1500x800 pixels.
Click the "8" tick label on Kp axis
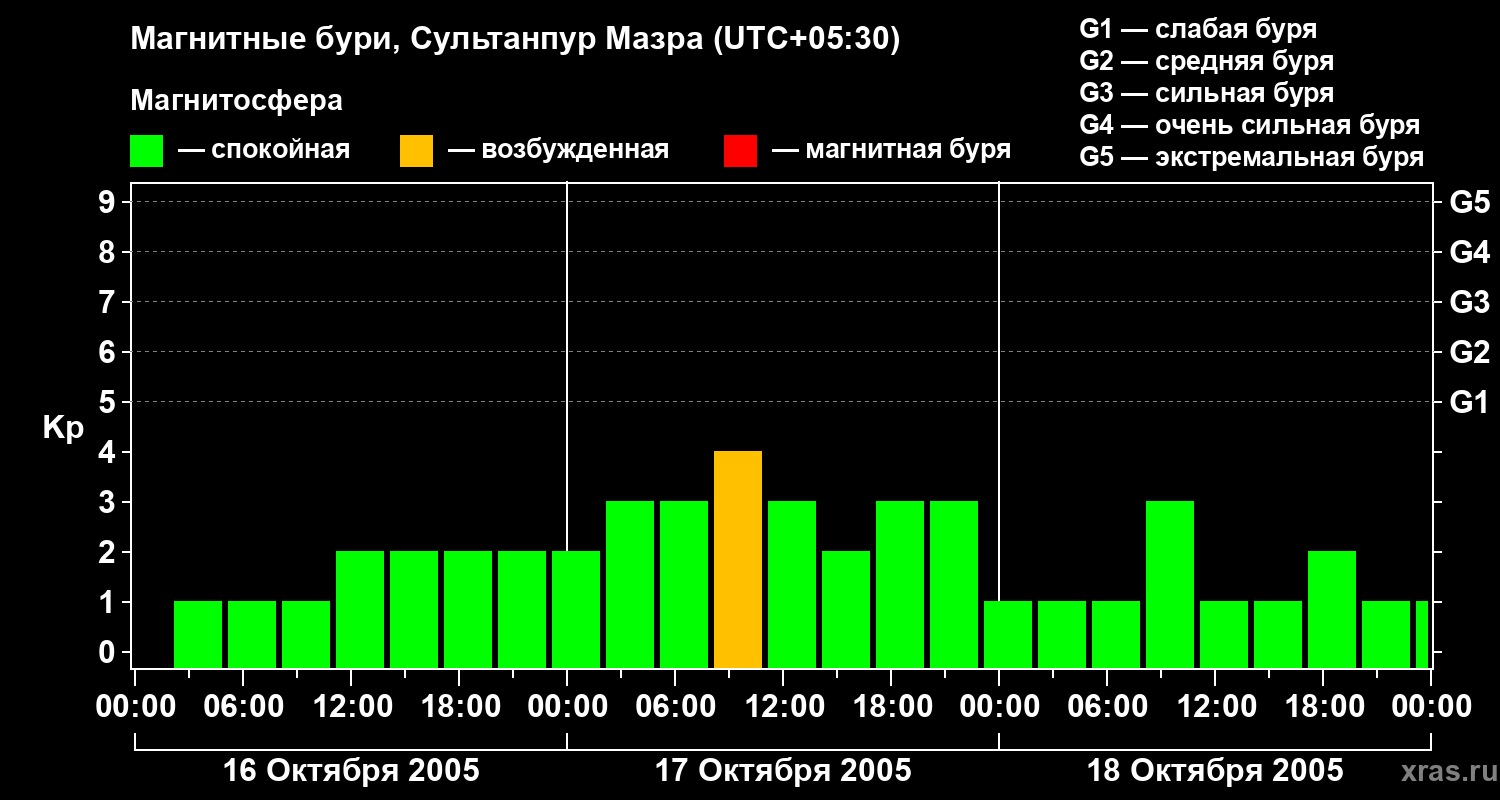tap(109, 252)
